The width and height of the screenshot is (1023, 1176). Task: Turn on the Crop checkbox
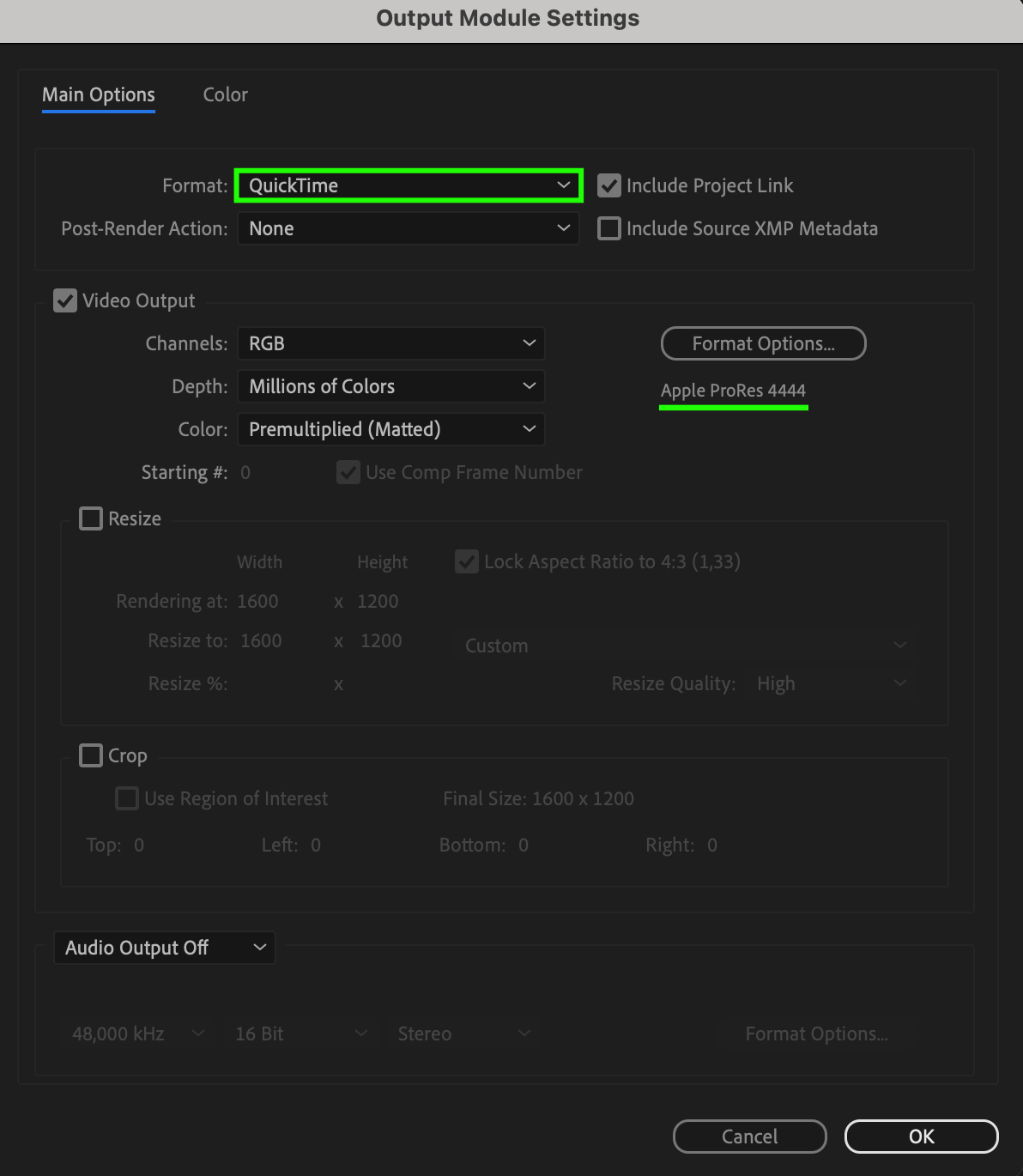[x=91, y=755]
